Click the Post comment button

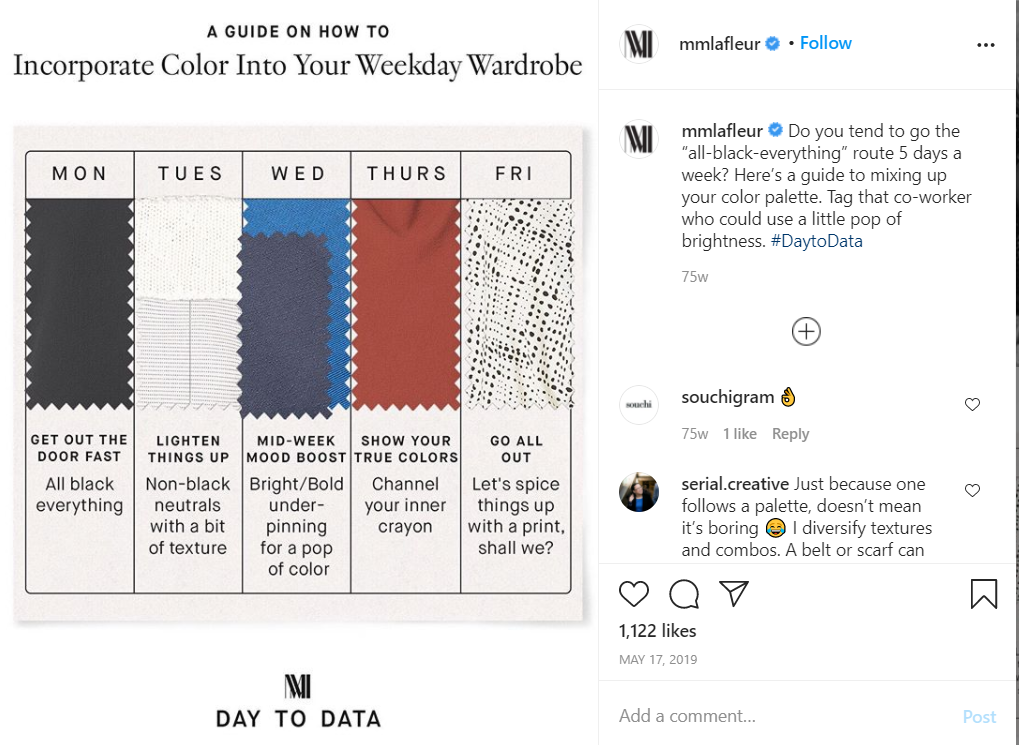pos(979,716)
